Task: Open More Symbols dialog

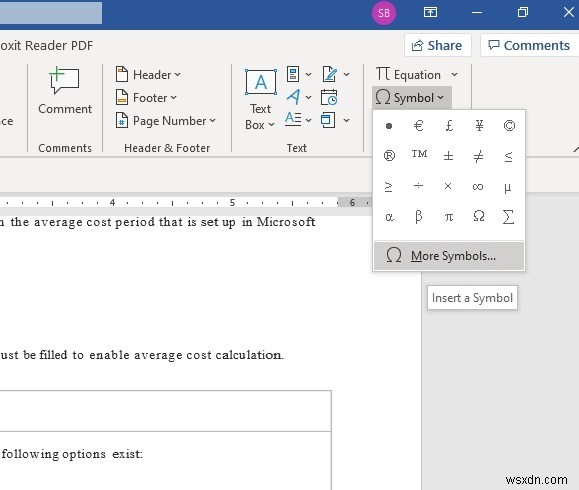Action: tap(449, 256)
